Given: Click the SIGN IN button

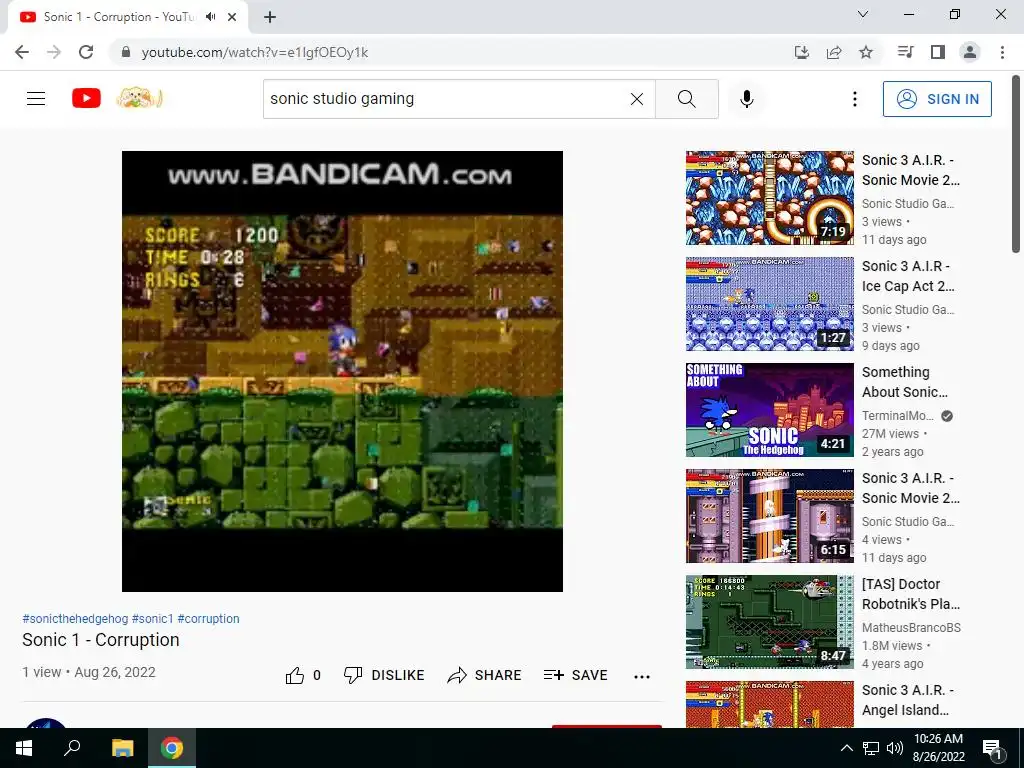Looking at the screenshot, I should click(x=937, y=99).
